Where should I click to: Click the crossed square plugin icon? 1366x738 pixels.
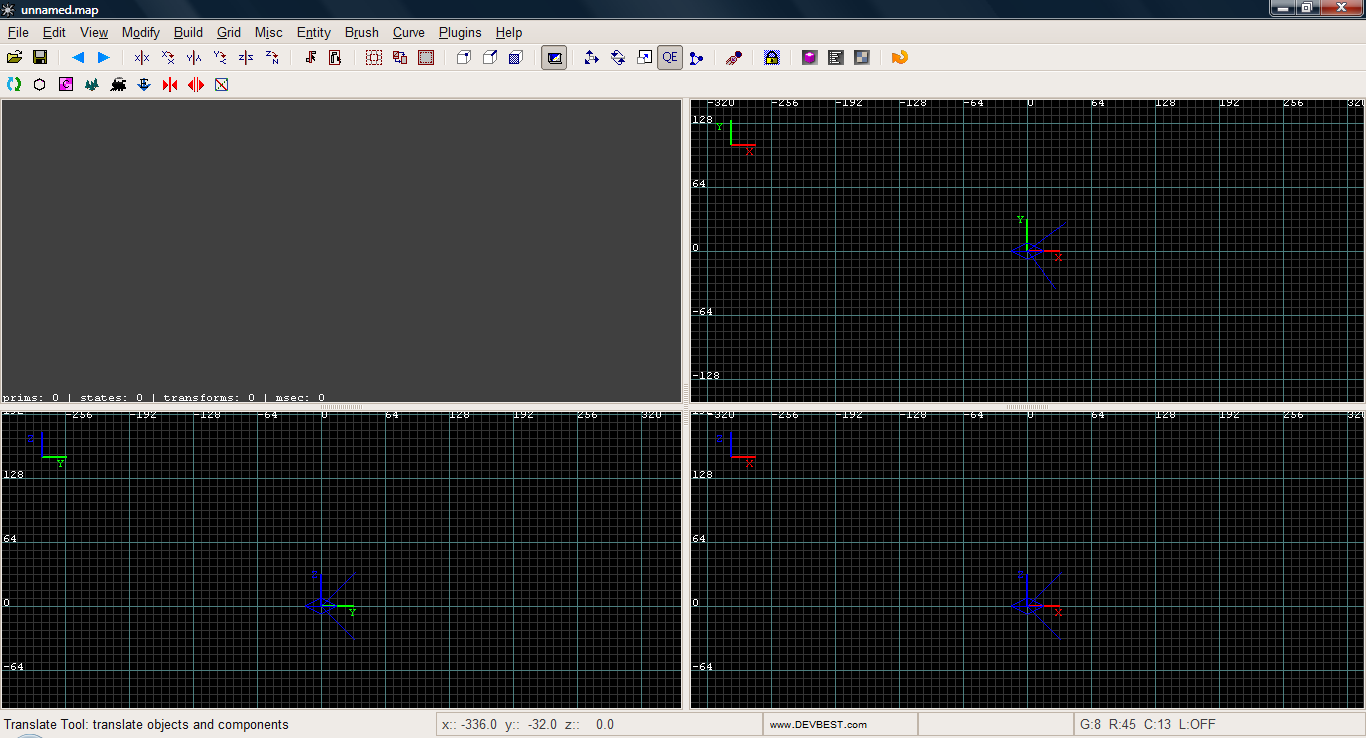[222, 85]
